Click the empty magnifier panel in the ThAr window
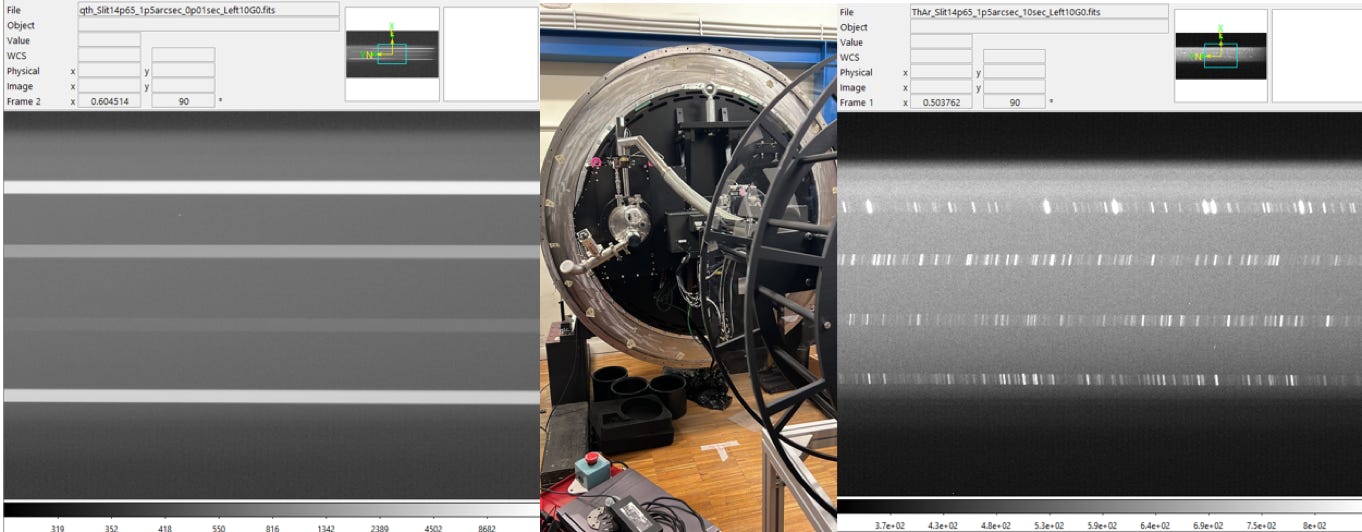The height and width of the screenshot is (532, 1362). pyautogui.click(x=1316, y=55)
